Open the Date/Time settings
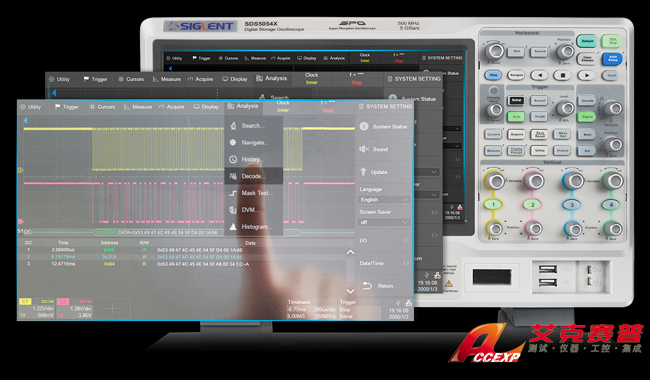The height and width of the screenshot is (380, 650). point(384,263)
